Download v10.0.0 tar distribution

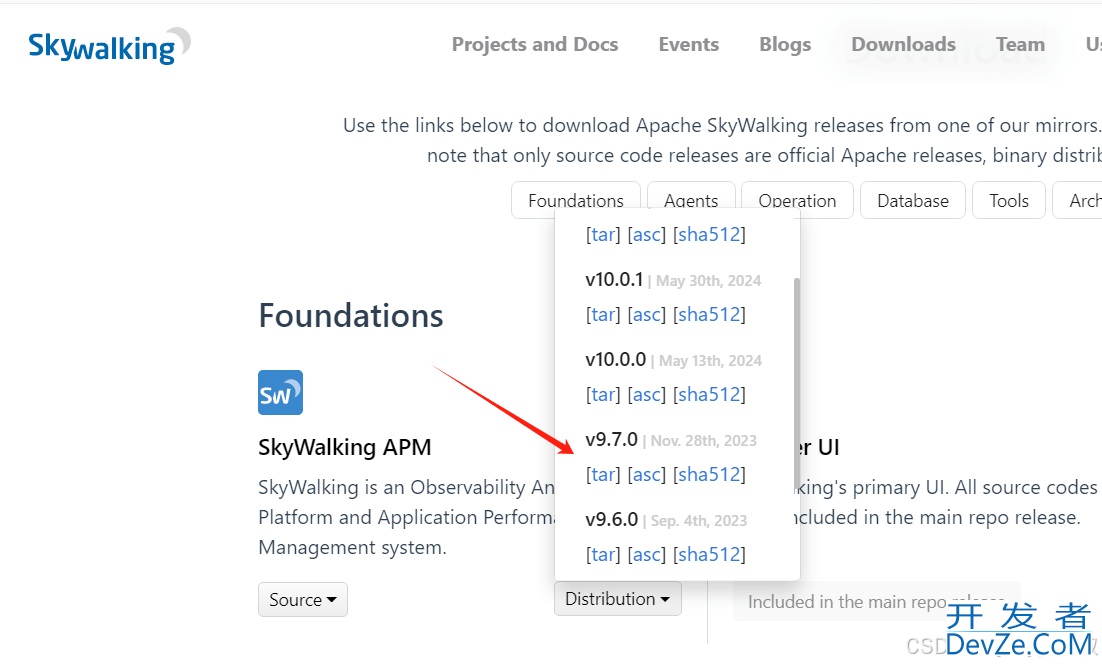coord(603,394)
